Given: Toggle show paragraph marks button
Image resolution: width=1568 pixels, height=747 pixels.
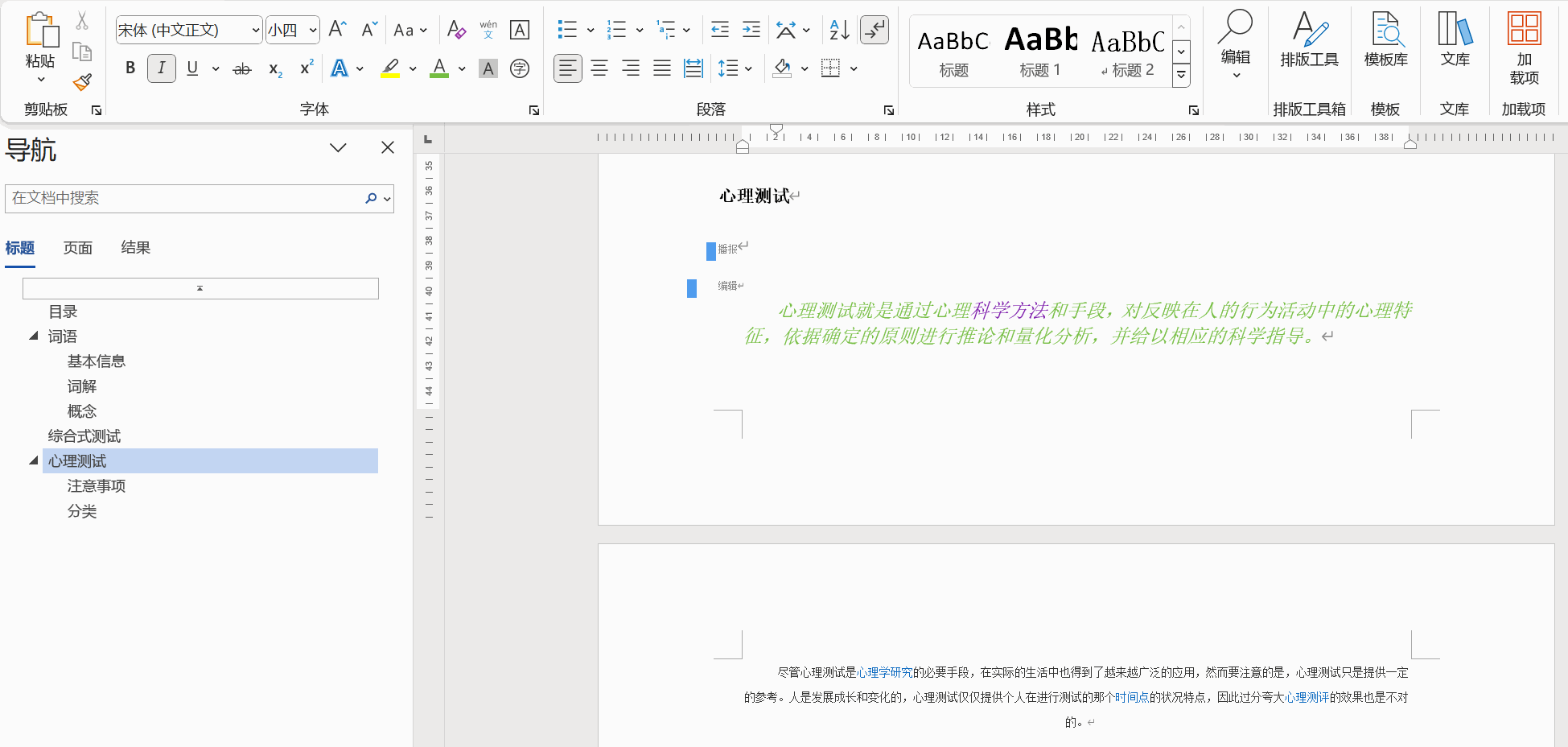Looking at the screenshot, I should pyautogui.click(x=875, y=31).
